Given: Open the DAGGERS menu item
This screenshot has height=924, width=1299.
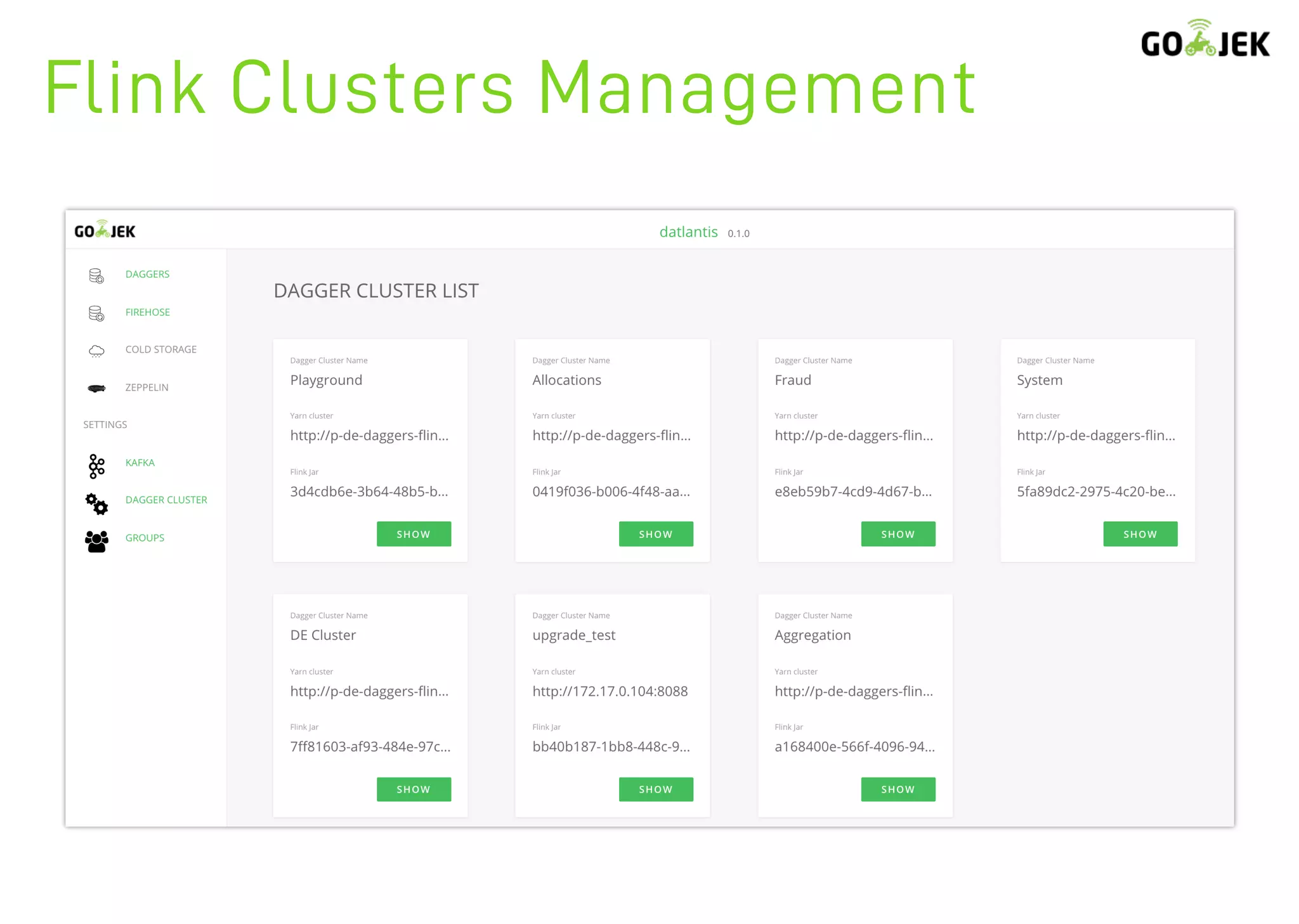Looking at the screenshot, I should 147,274.
